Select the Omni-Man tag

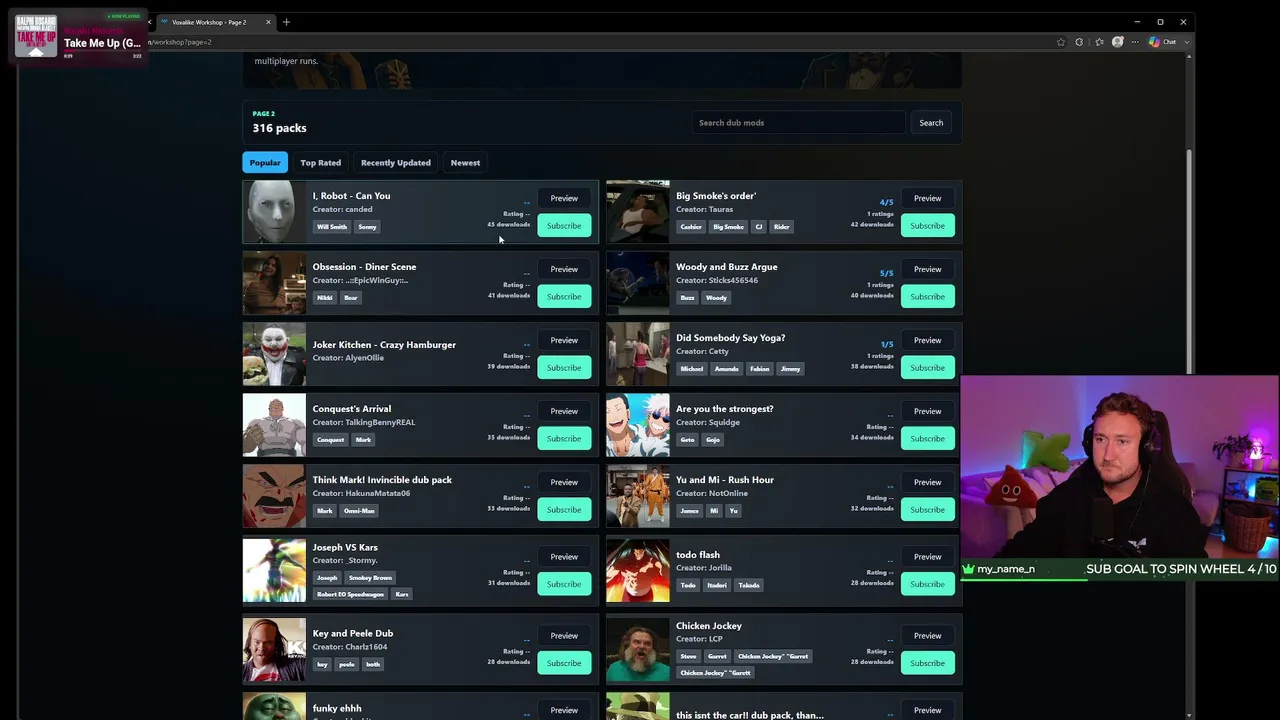359,511
